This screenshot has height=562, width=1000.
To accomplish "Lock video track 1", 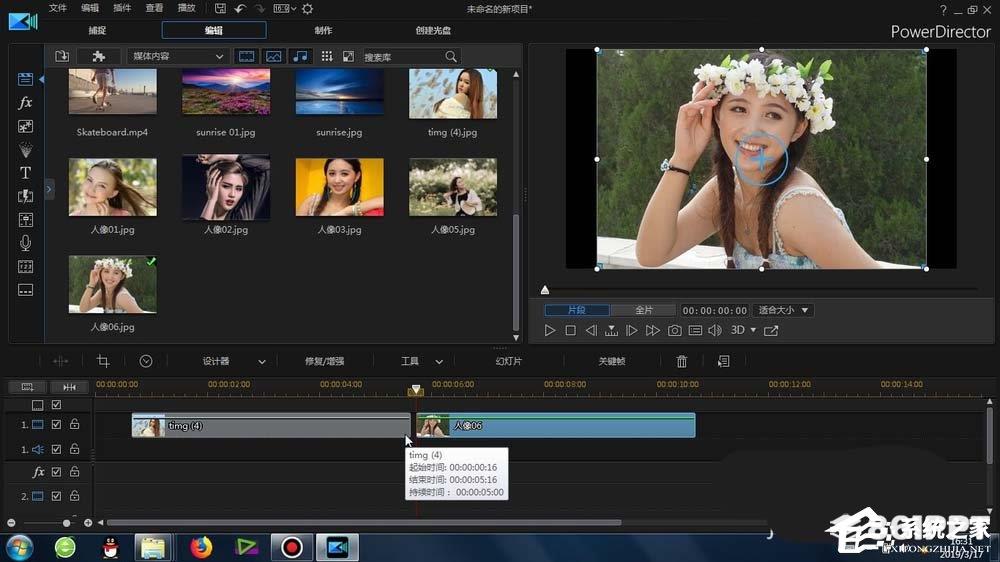I will coord(75,424).
